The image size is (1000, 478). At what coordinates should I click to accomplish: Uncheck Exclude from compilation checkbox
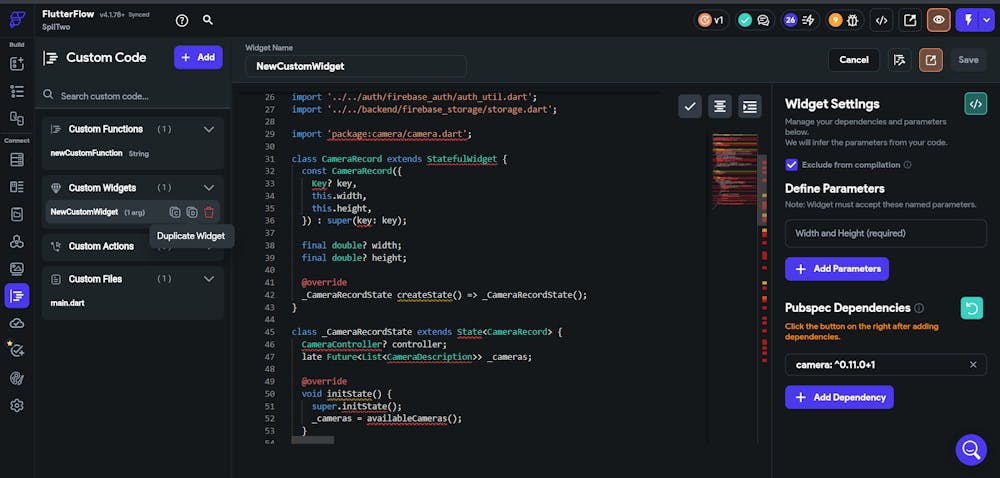coord(791,164)
